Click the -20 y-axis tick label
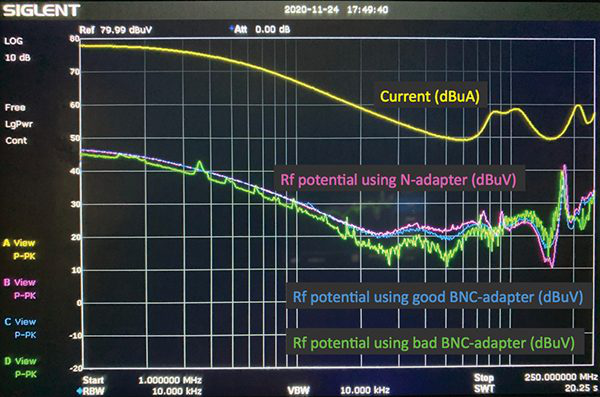Viewport: 600px width, 397px height. pos(75,368)
